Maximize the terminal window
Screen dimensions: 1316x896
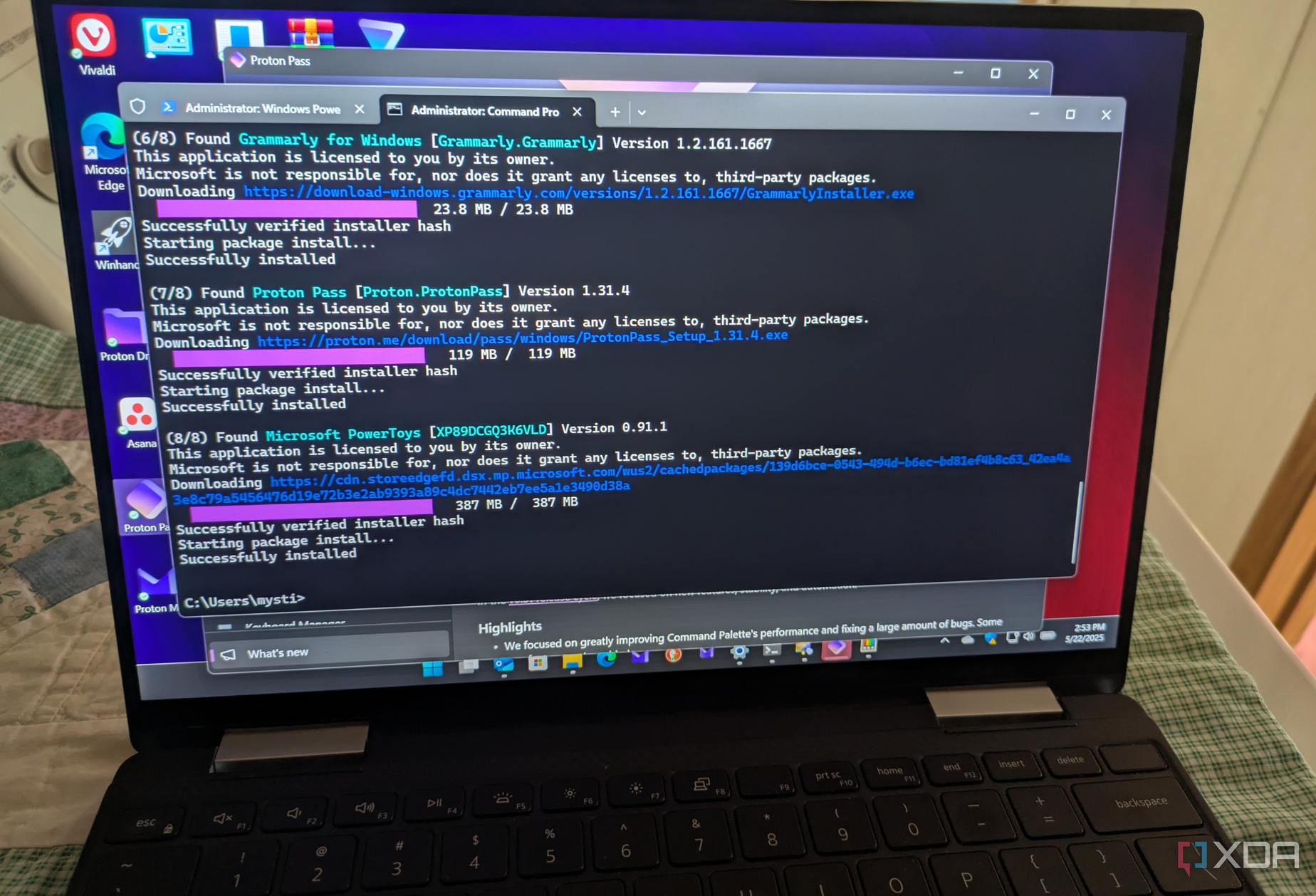(x=1070, y=114)
